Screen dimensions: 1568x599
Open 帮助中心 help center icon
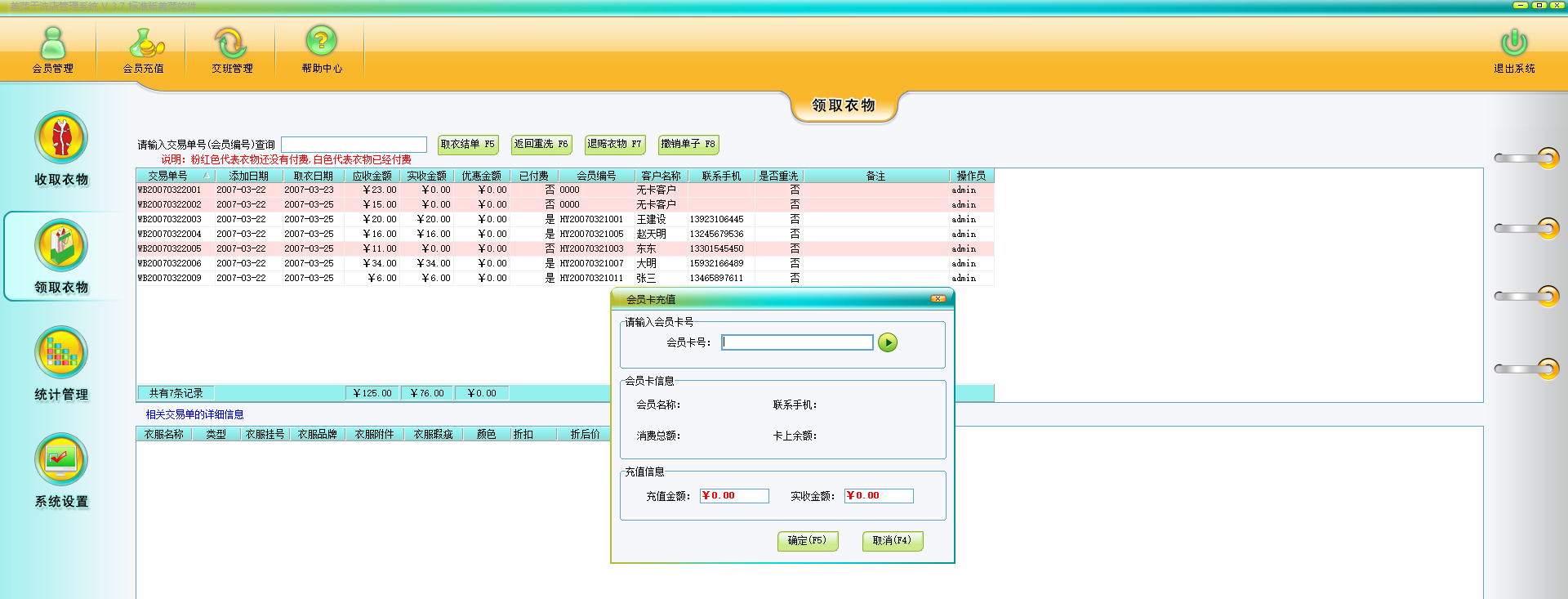tap(322, 50)
